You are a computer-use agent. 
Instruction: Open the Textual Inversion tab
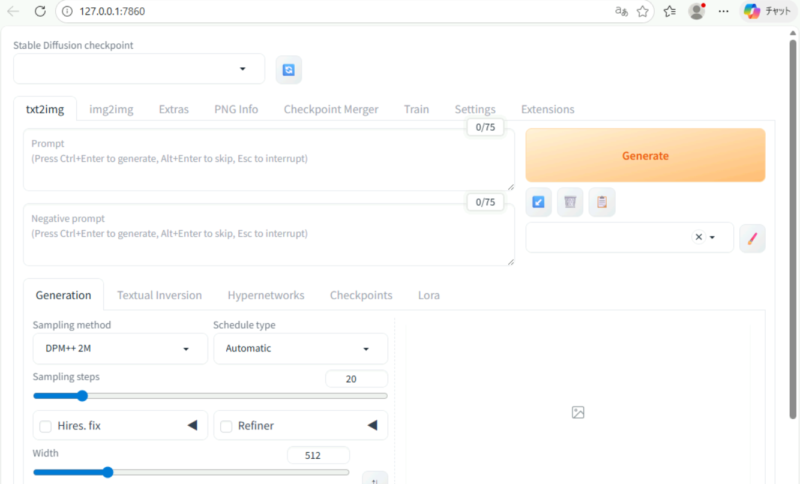tap(159, 295)
